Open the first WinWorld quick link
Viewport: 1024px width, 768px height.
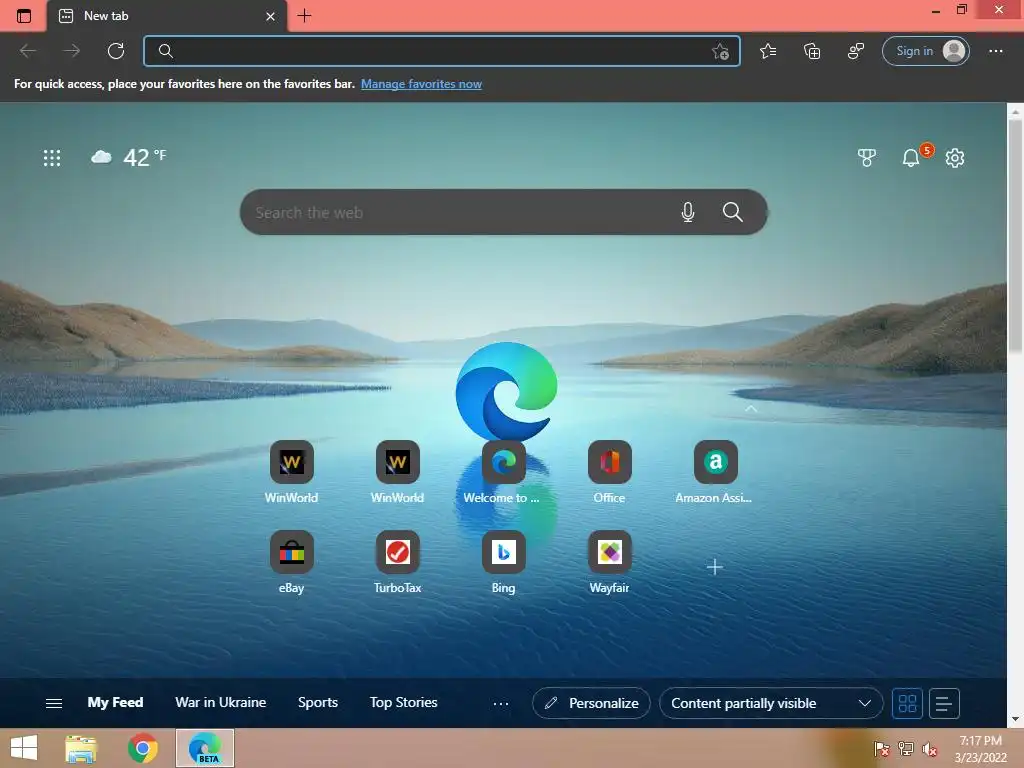coord(291,472)
